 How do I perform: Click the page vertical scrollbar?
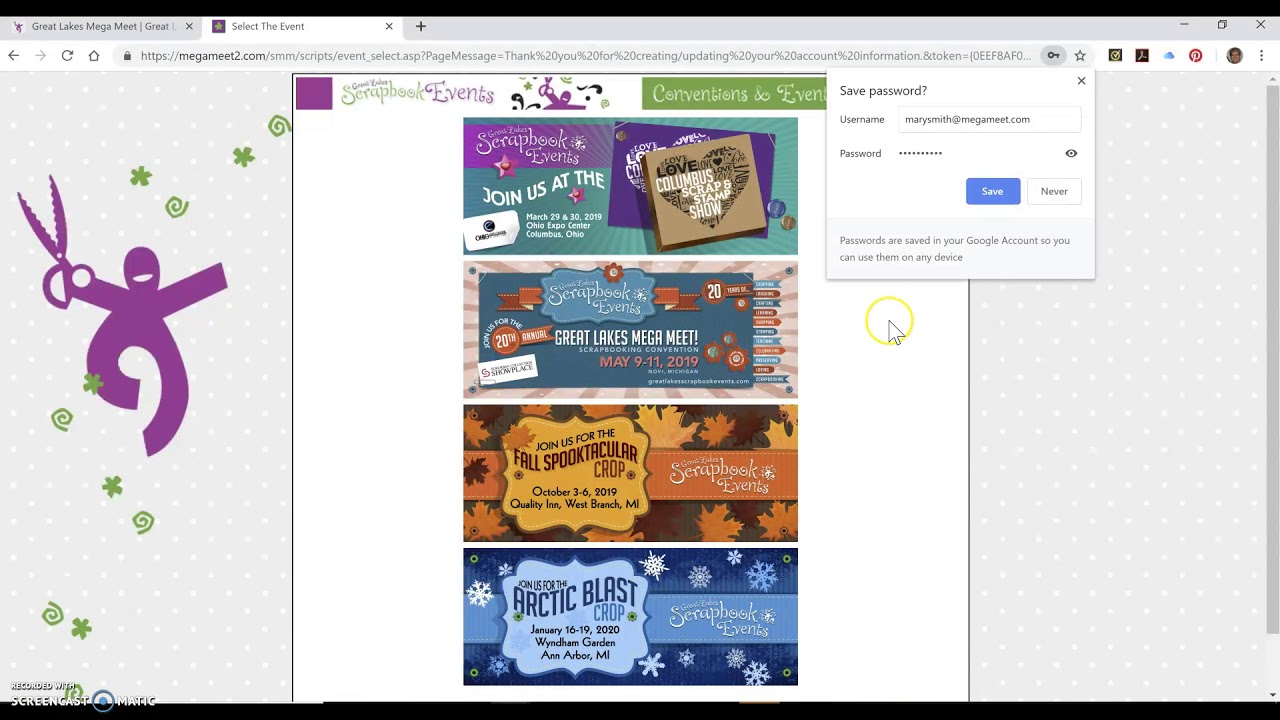[1273, 360]
